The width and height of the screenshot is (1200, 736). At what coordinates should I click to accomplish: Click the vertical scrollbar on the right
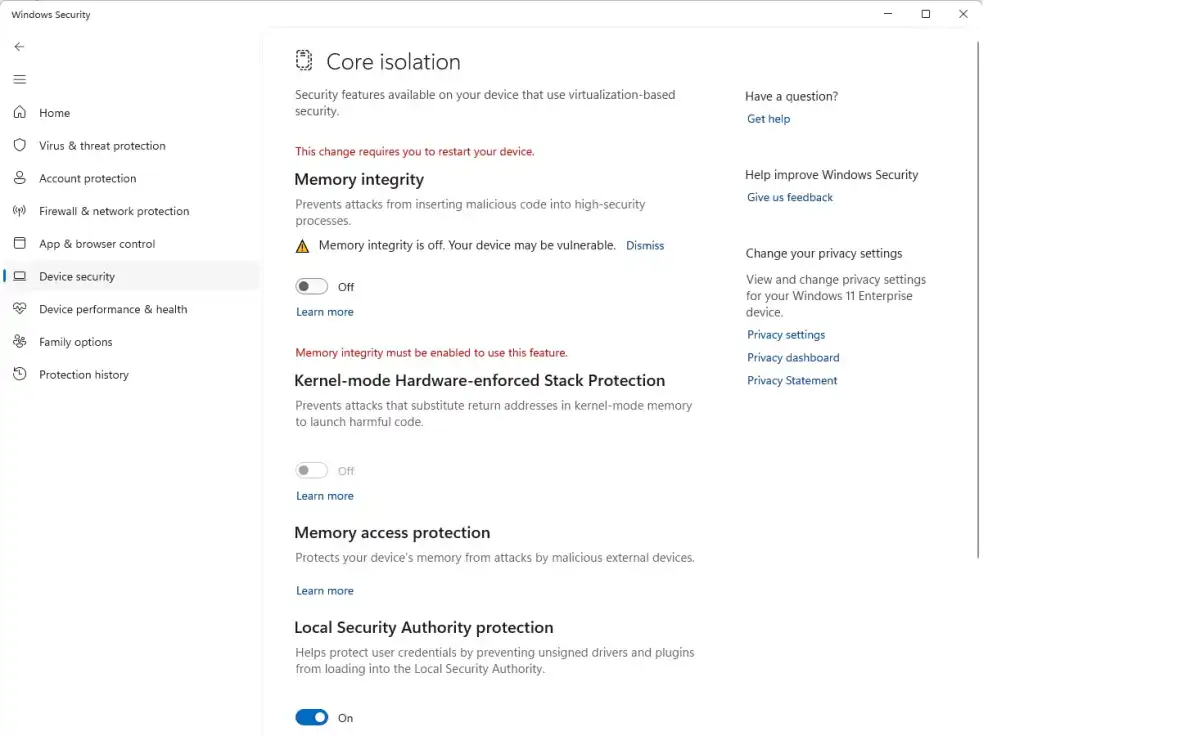977,300
